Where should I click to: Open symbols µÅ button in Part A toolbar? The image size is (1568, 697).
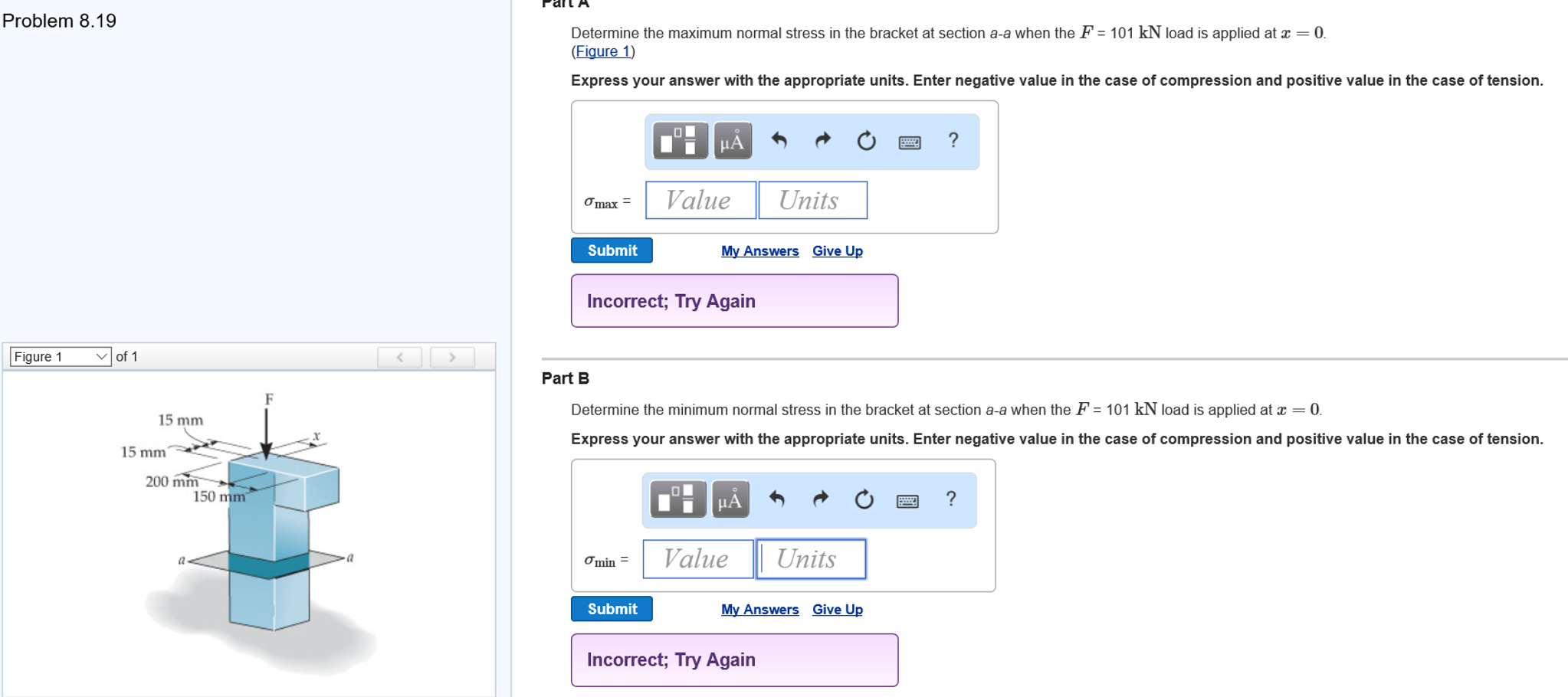(x=733, y=141)
